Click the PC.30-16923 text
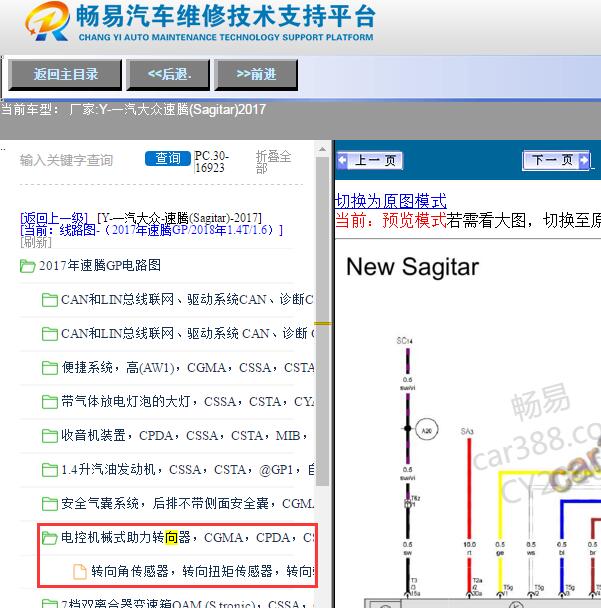Image resolution: width=601 pixels, height=608 pixels. click(211, 161)
